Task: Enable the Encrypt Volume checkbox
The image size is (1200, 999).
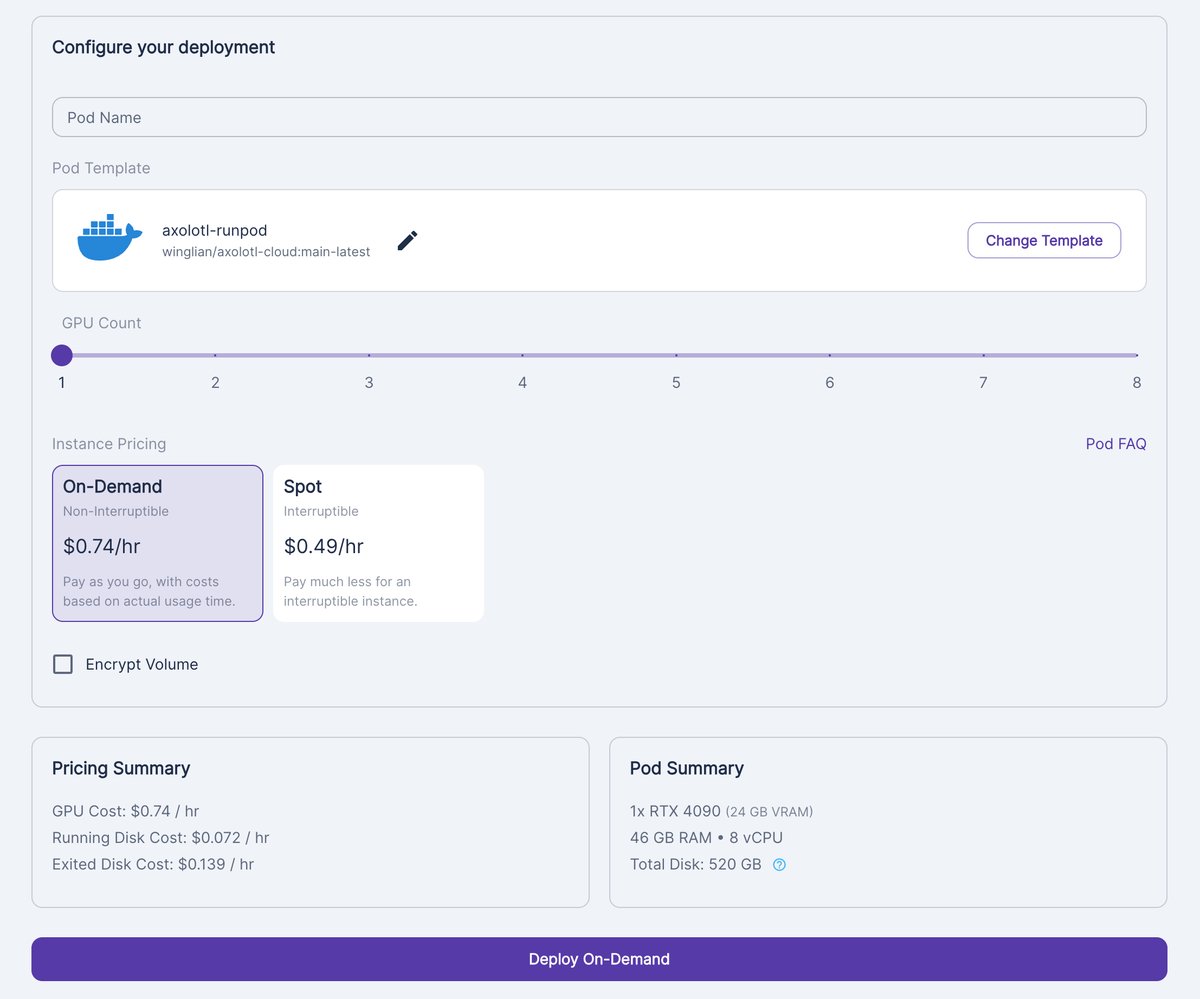Action: pos(63,664)
